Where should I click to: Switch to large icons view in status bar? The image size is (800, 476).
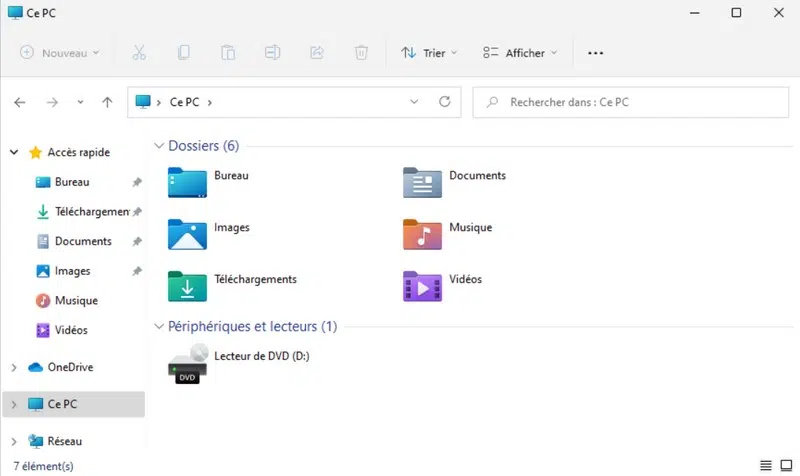pyautogui.click(x=786, y=465)
